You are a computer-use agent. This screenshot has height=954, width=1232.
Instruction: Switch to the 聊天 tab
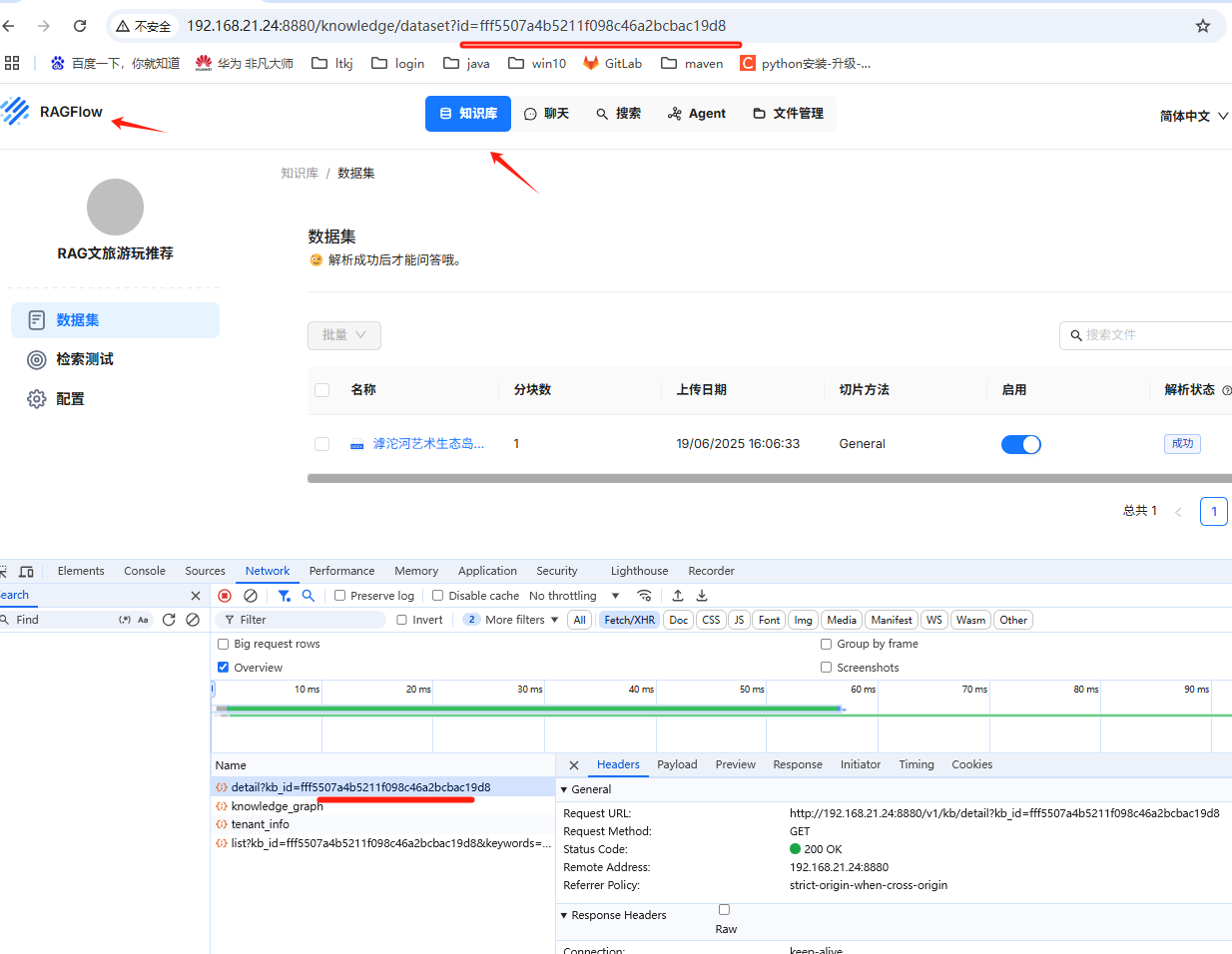(546, 114)
